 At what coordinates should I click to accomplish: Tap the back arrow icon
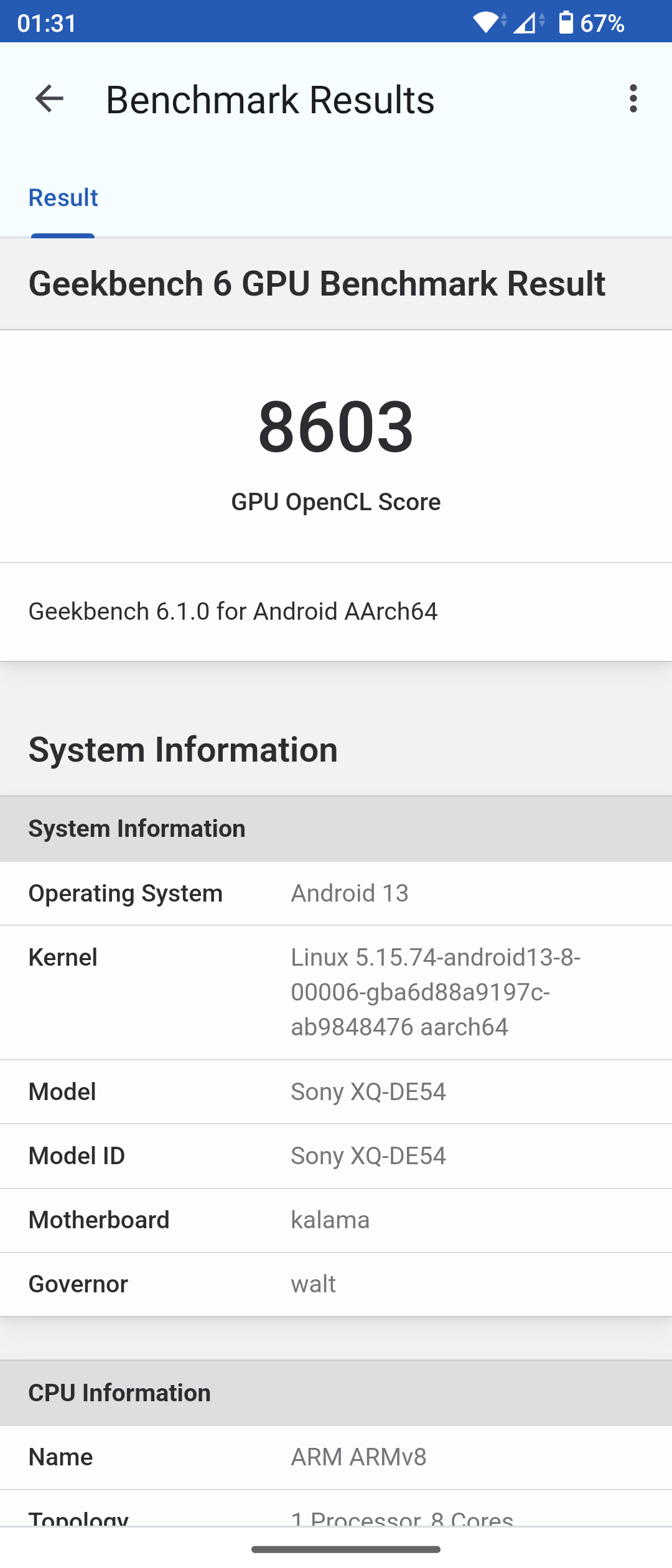point(49,99)
